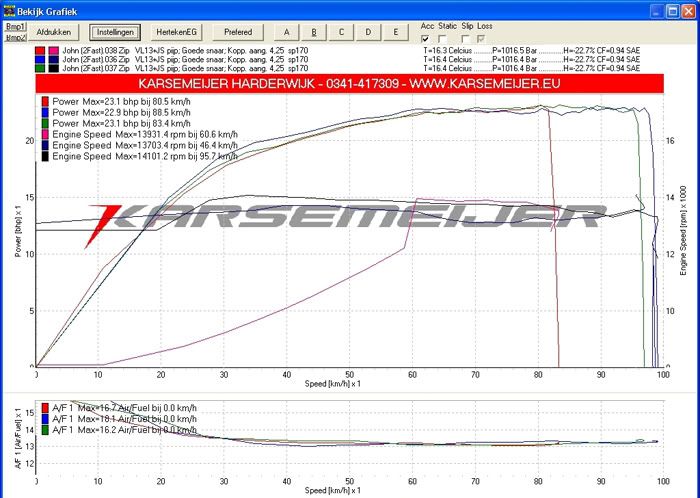The width and height of the screenshot is (700, 498).
Task: Click the magenta swatch of run 038
Action: coord(54,50)
